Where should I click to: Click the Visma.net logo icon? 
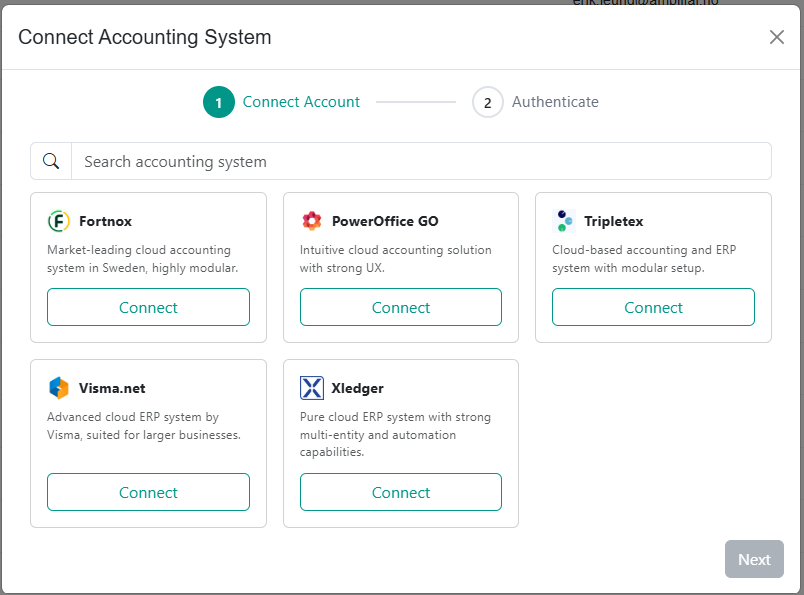[x=59, y=388]
